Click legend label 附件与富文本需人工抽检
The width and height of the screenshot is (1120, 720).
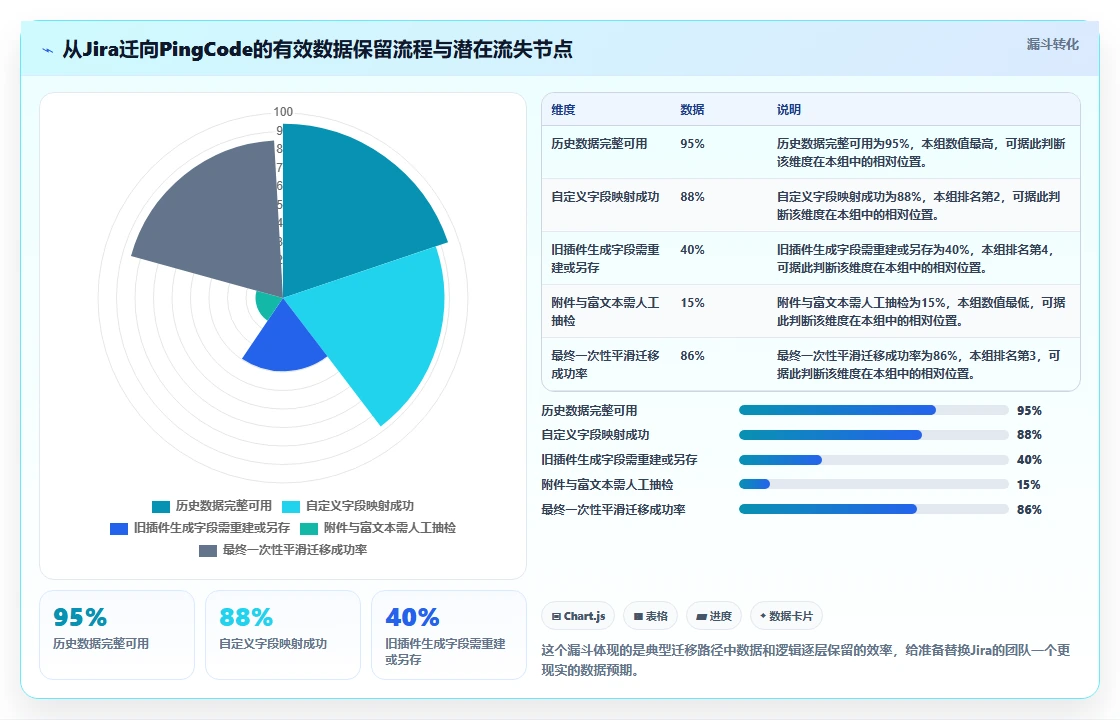(389, 528)
